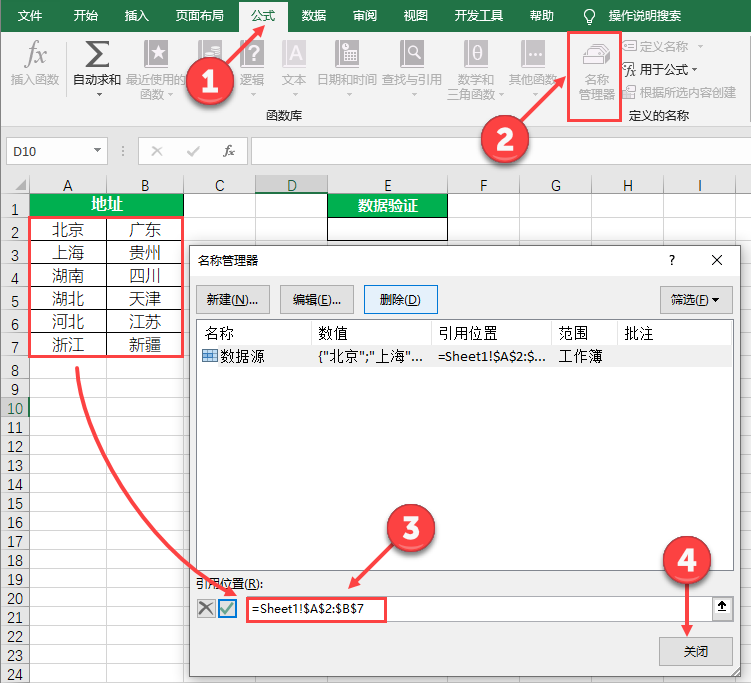751x683 pixels.
Task: Open the Date and Time functions icon
Action: (x=346, y=56)
